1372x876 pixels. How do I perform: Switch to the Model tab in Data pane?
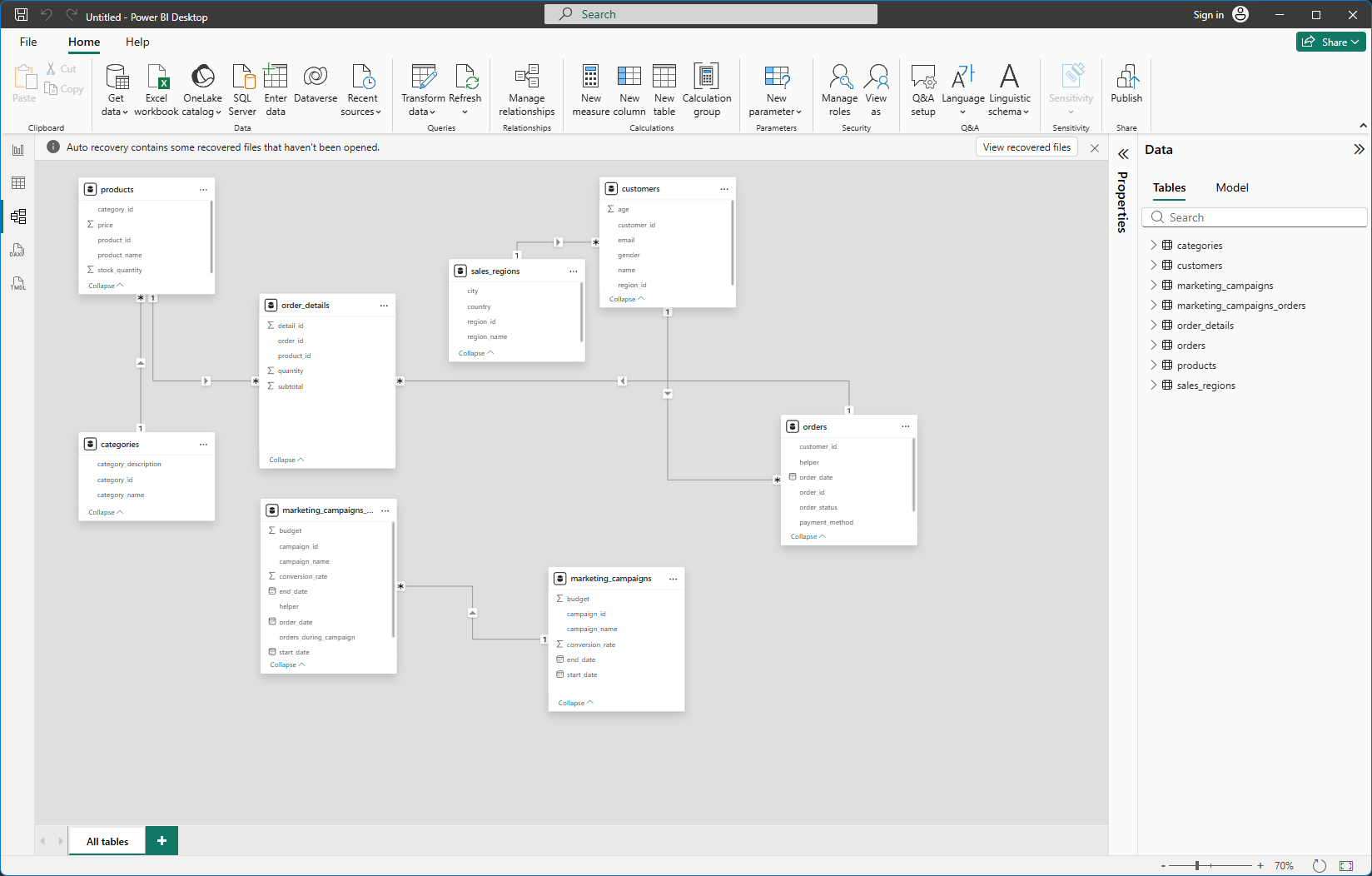(x=1232, y=187)
